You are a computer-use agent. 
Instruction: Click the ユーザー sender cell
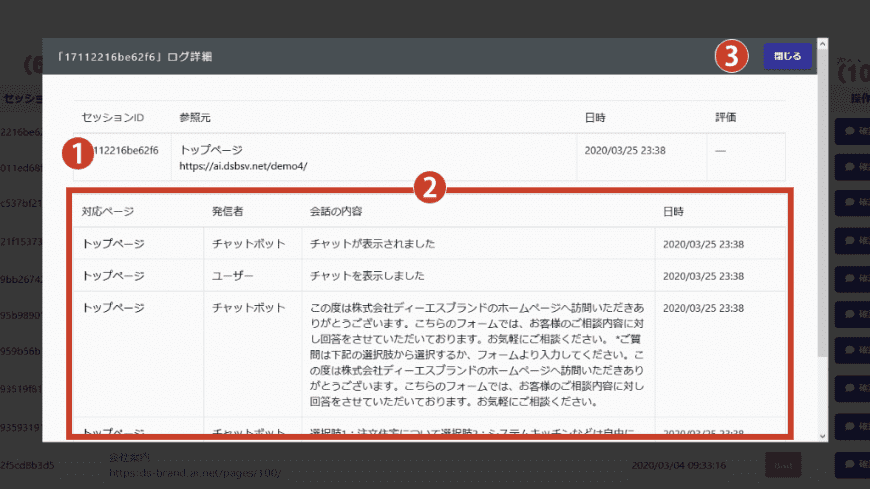(233, 276)
